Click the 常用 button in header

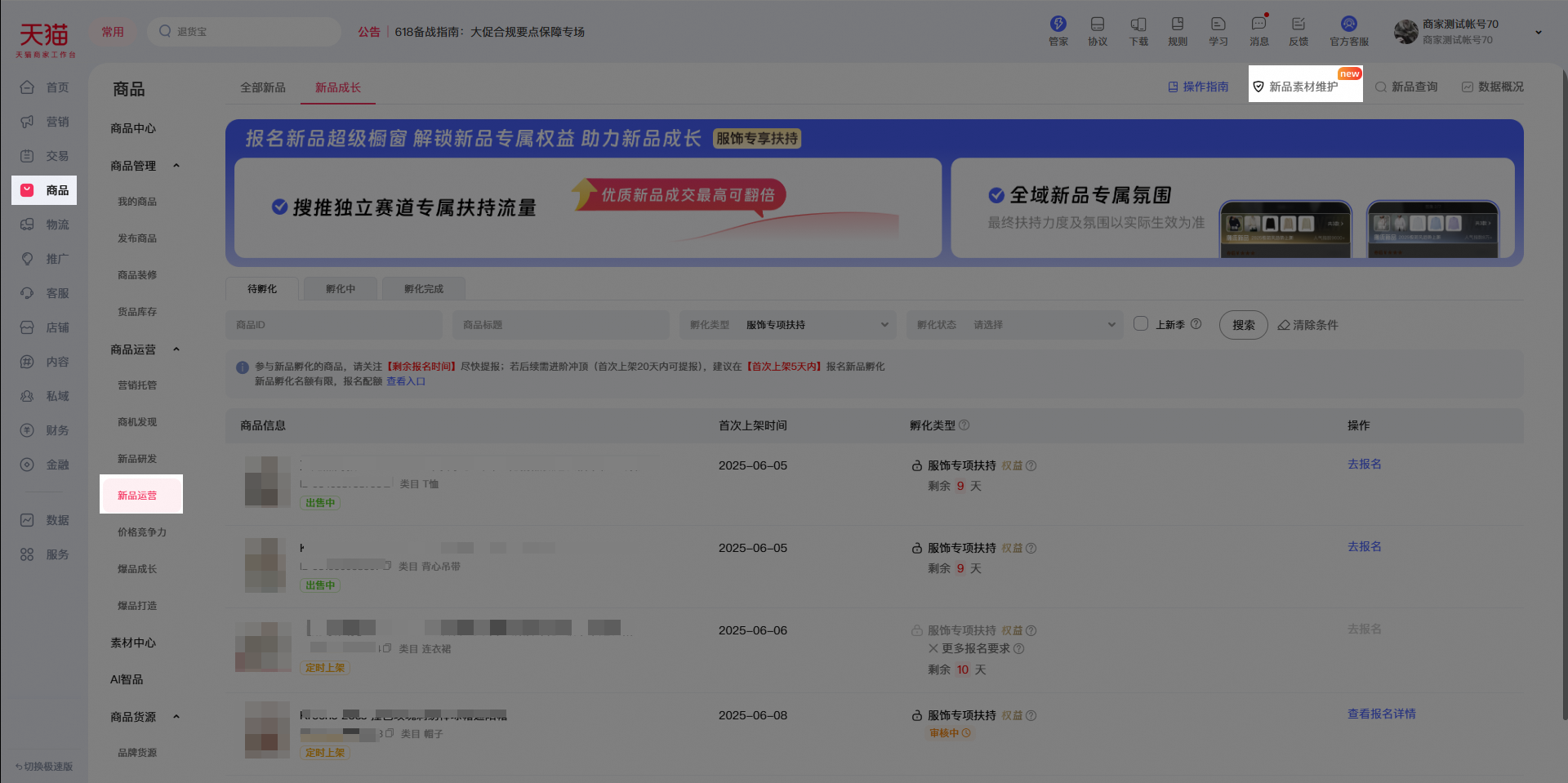tap(113, 32)
